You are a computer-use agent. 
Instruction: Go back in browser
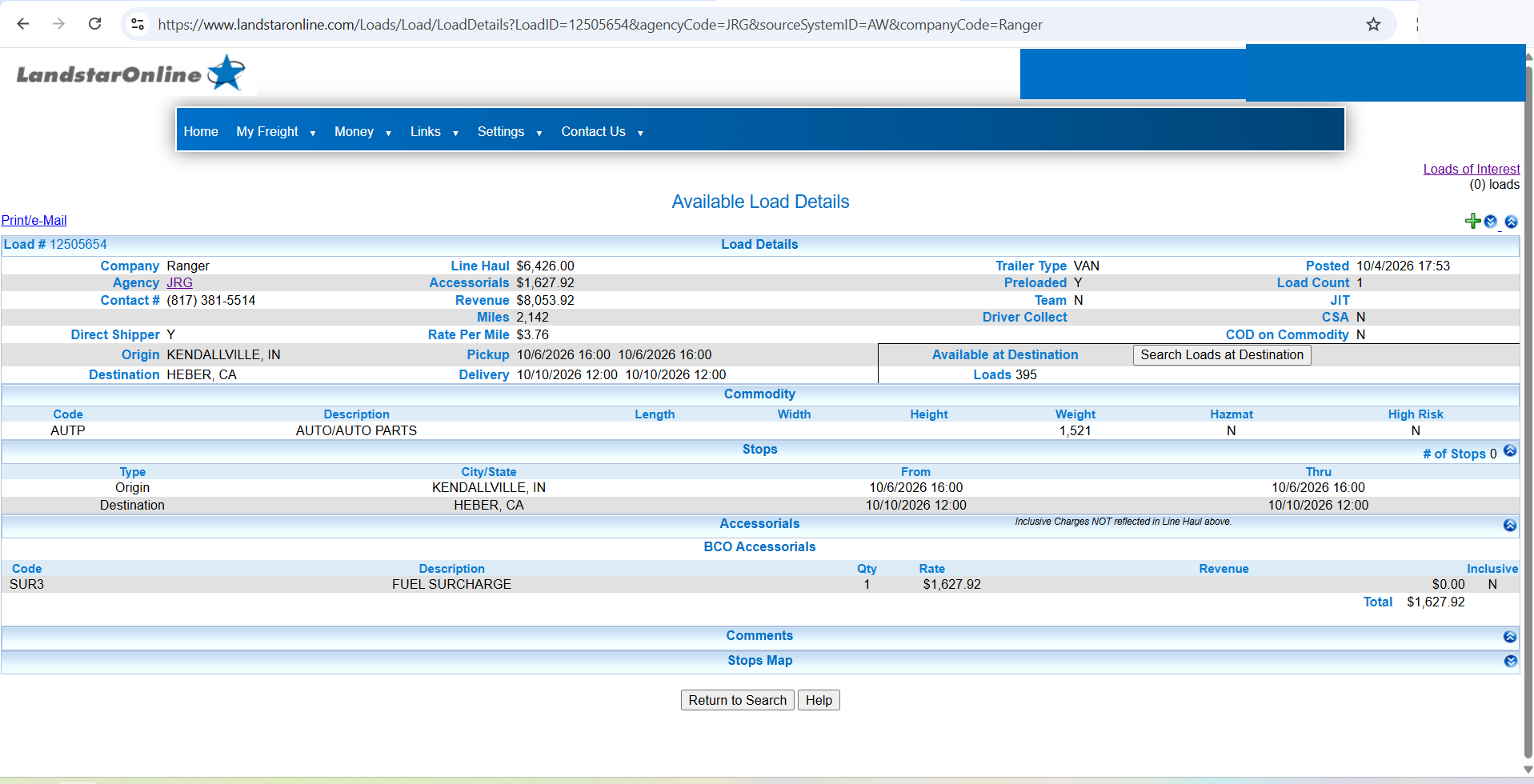tap(23, 24)
